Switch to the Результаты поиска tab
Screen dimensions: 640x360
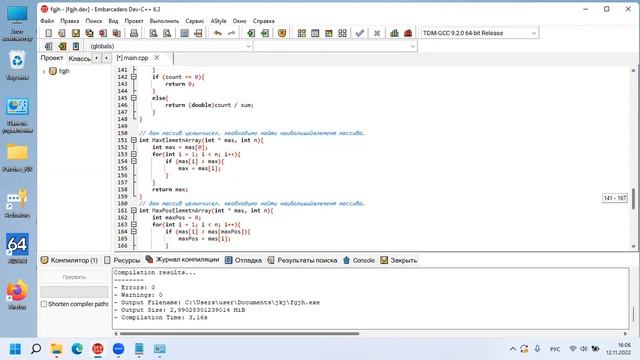302,260
